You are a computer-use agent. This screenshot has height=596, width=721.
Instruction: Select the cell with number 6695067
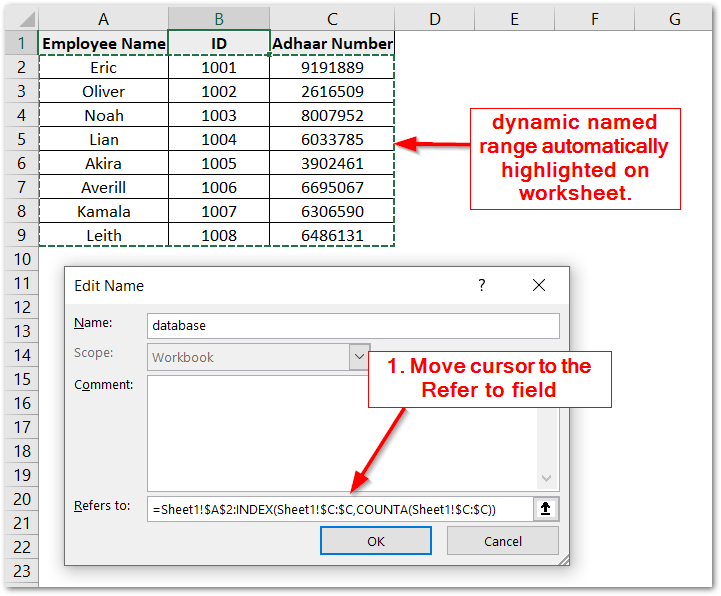(332, 187)
